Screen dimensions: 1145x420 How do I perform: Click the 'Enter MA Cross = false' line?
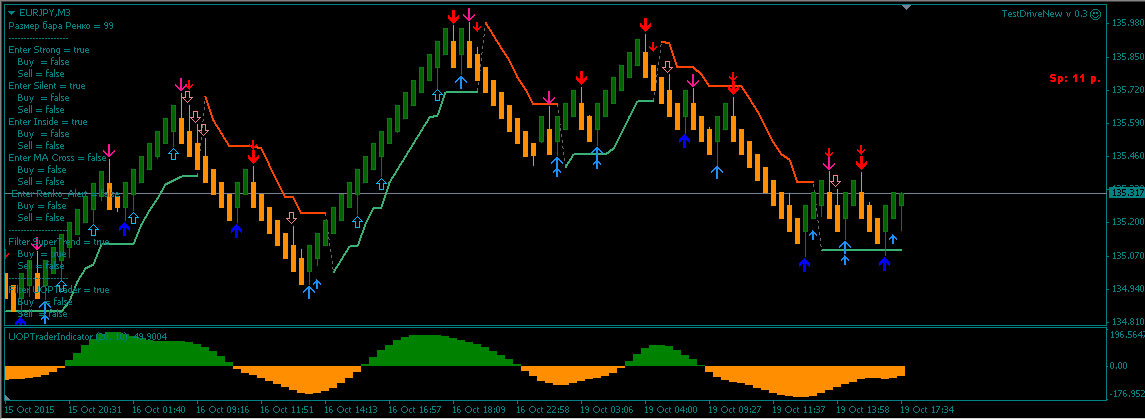pos(57,157)
